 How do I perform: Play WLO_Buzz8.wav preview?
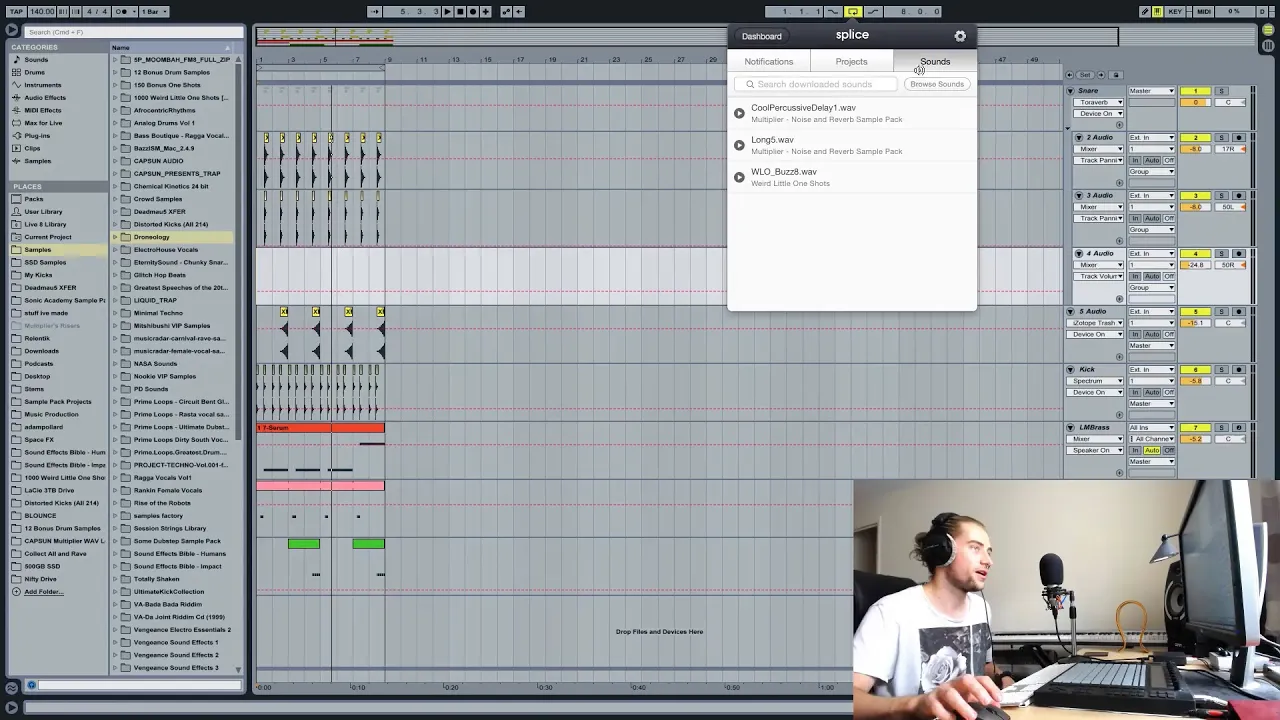point(739,177)
